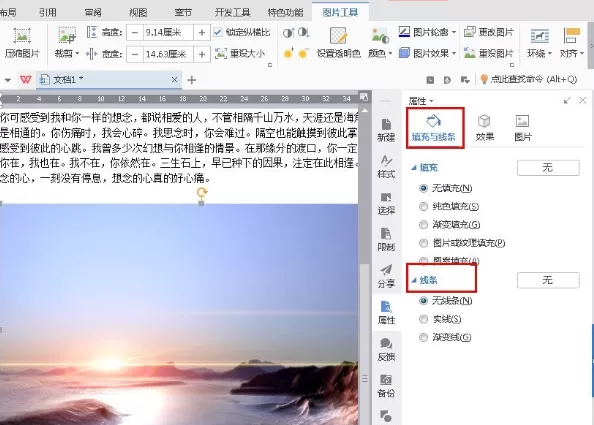Screen dimensions: 594x425
Task: Switch to the 开发工具 ribbon tab
Action: click(x=233, y=12)
